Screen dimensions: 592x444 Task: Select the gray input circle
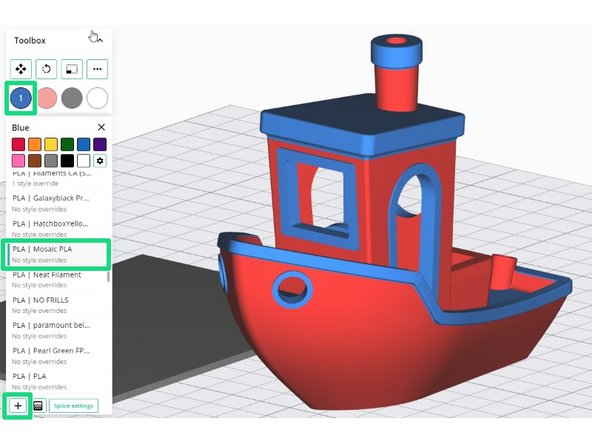tap(72, 98)
